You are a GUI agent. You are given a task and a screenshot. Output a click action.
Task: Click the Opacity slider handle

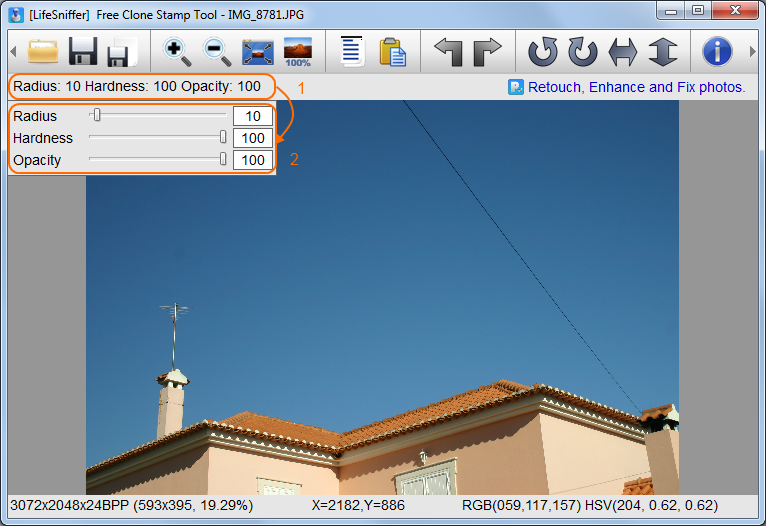[223, 159]
